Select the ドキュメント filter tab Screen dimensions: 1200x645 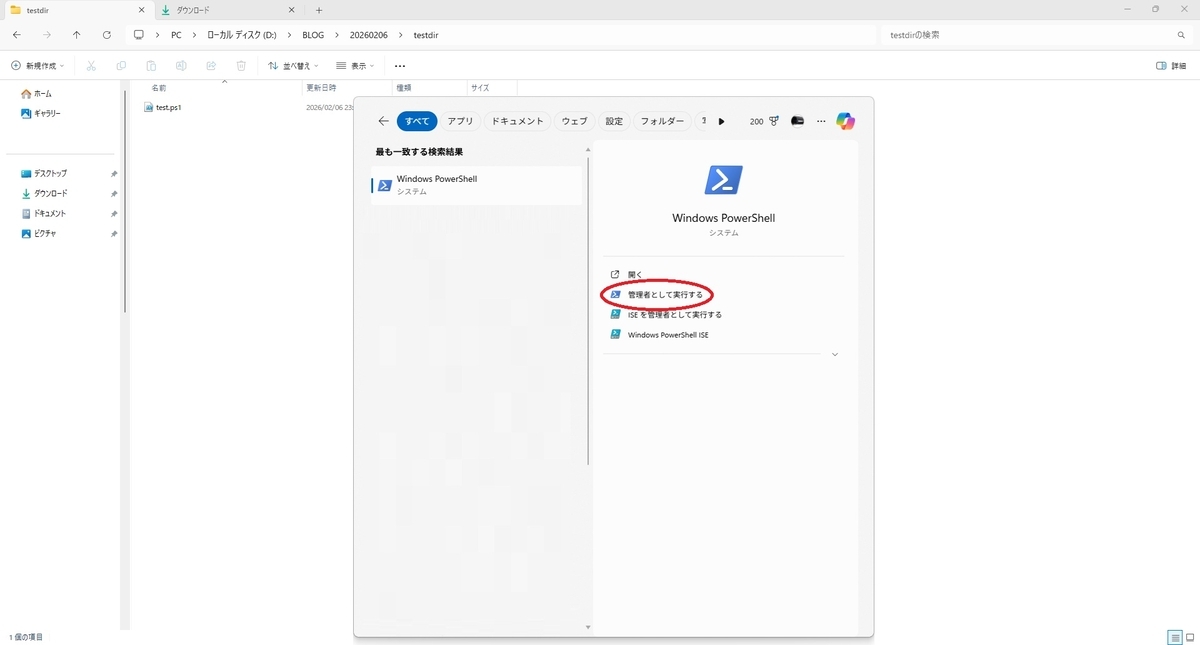(x=517, y=121)
